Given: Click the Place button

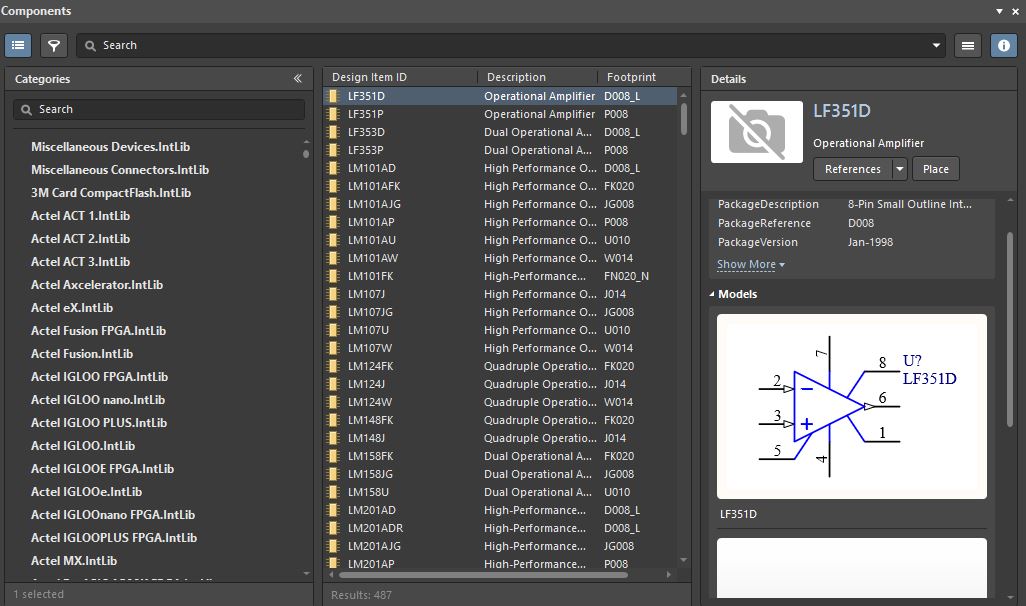Looking at the screenshot, I should point(935,169).
